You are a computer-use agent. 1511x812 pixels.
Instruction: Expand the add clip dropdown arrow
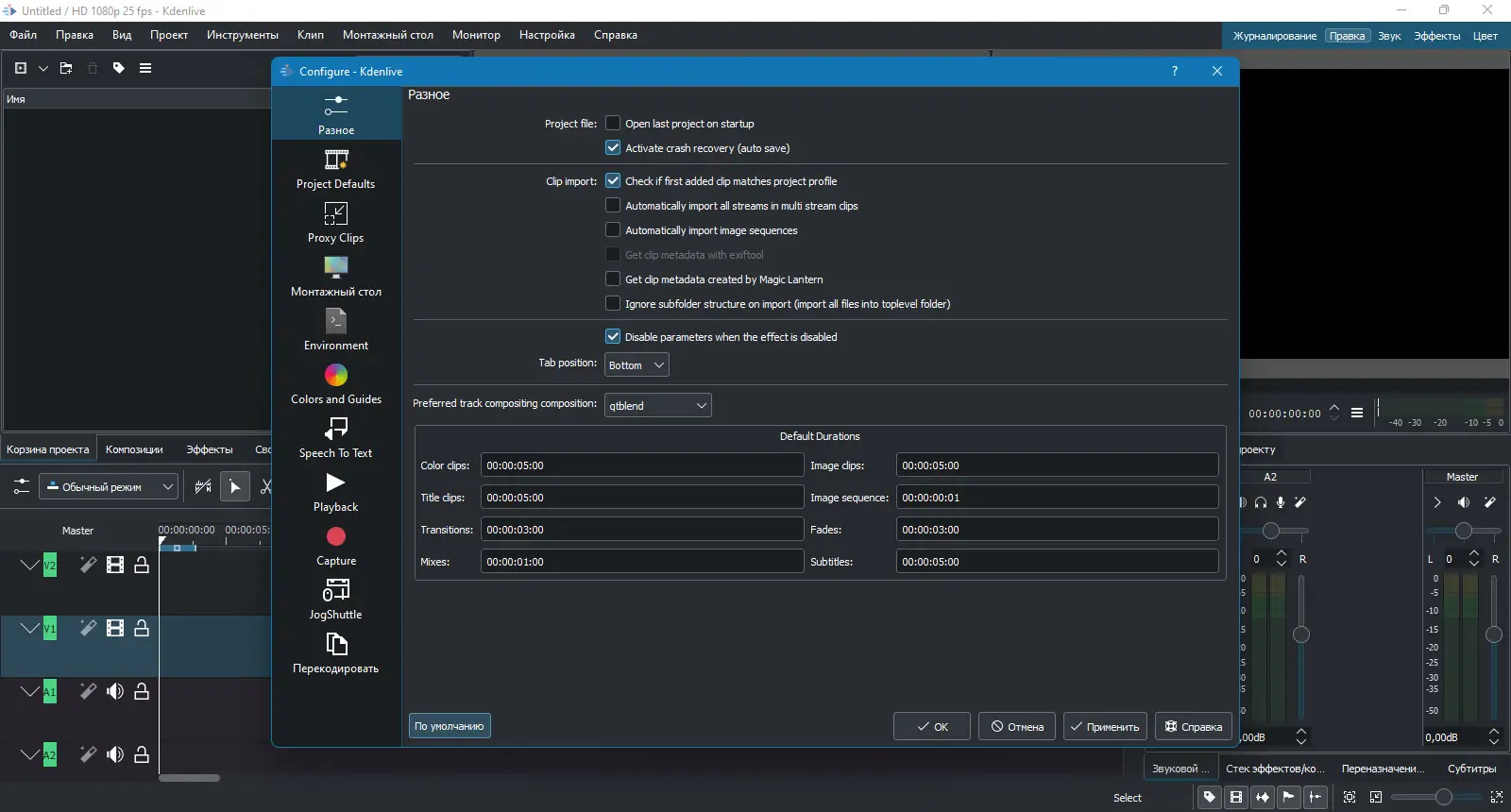click(43, 68)
